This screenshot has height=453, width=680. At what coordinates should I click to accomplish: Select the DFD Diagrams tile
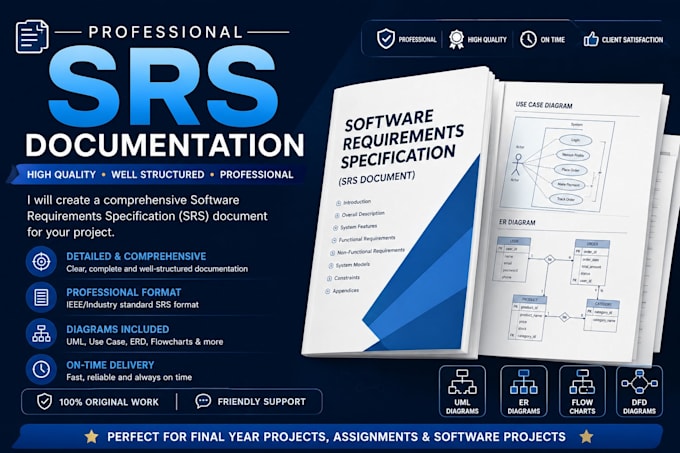click(639, 391)
